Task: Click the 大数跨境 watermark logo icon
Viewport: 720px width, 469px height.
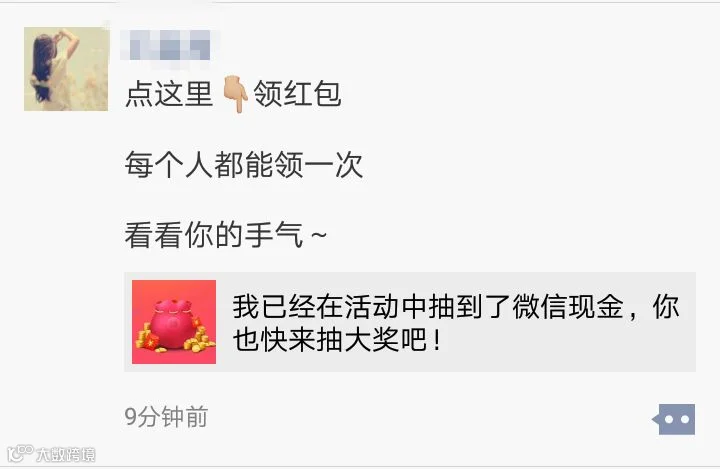Action: [20, 453]
